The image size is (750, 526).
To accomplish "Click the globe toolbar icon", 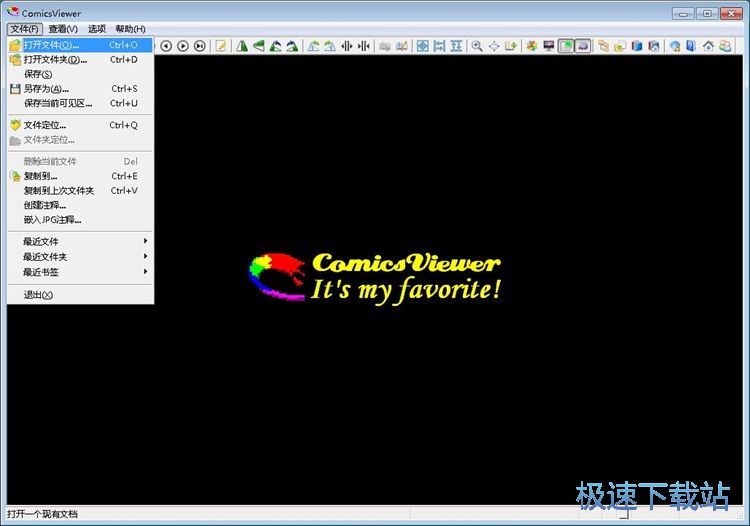I will pos(675,46).
